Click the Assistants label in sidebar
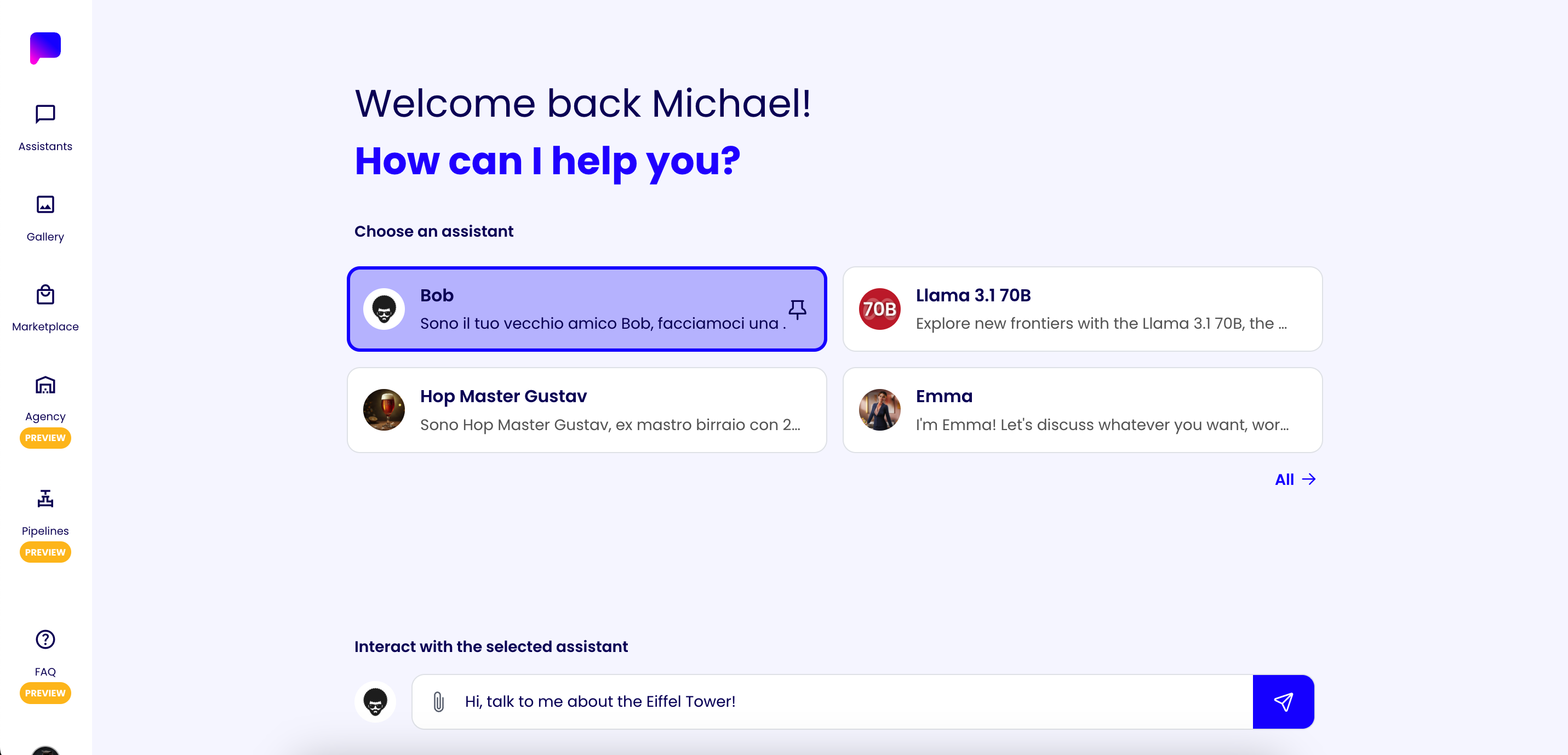The width and height of the screenshot is (1568, 755). (45, 146)
